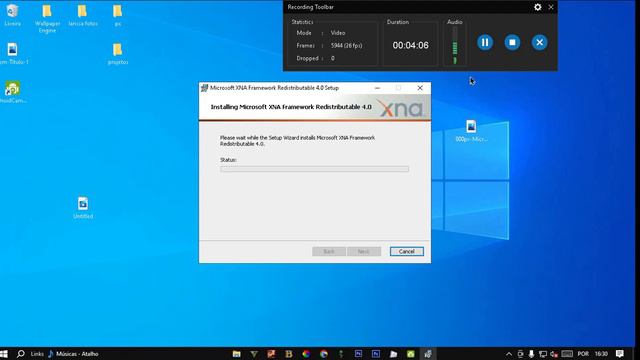
Task: Click the audio level meter
Action: click(x=455, y=46)
